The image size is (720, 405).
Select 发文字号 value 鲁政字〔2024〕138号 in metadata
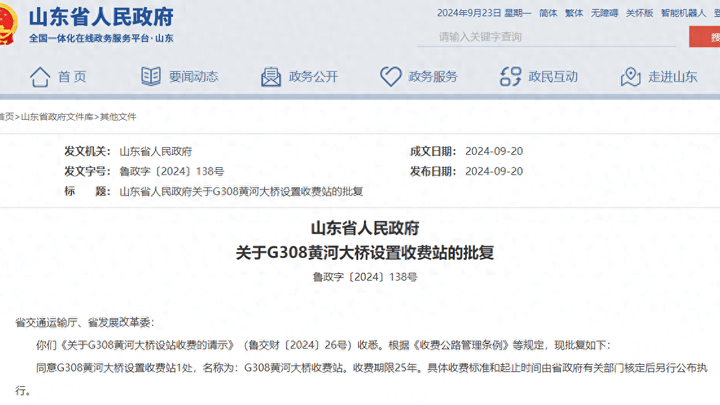click(172, 171)
